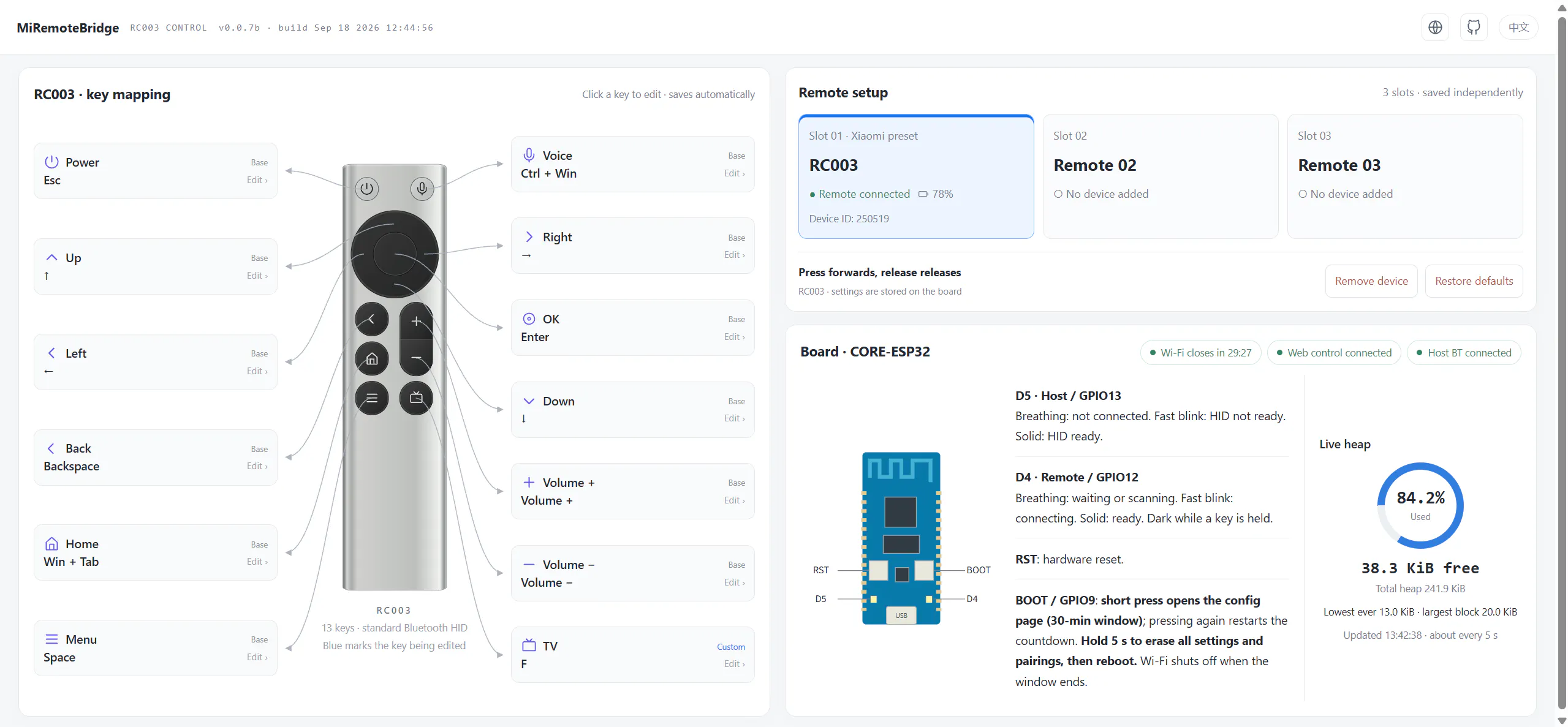Click the right chevron icon in Right card
The width and height of the screenshot is (1568, 727).
coord(529,237)
